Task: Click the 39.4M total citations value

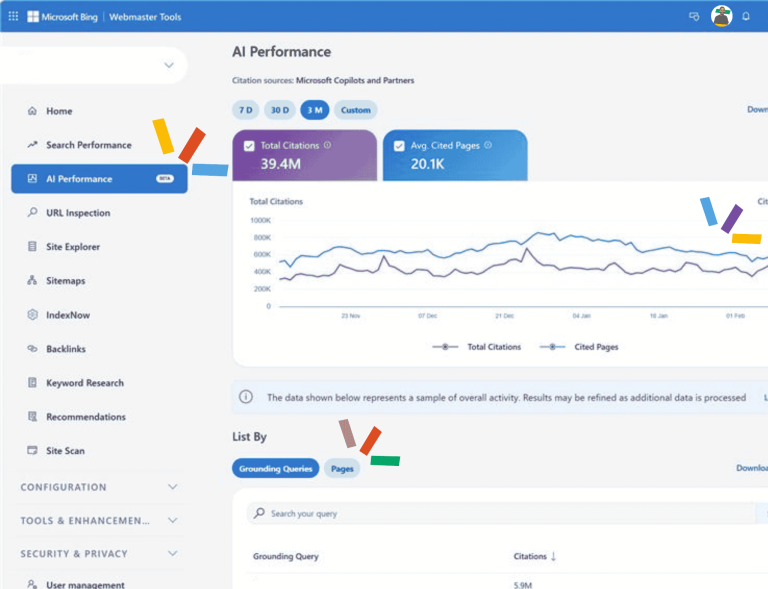Action: click(x=280, y=164)
